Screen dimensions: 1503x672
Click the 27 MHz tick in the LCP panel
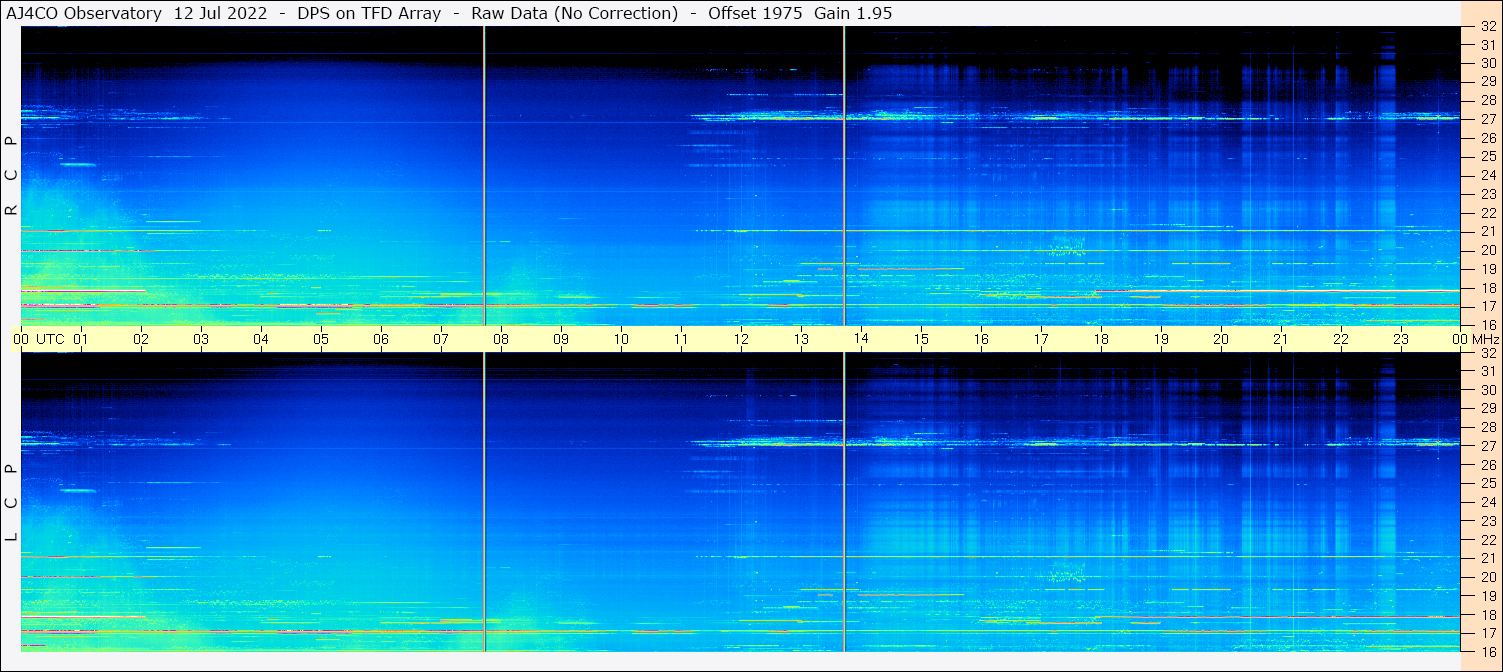pos(1488,446)
